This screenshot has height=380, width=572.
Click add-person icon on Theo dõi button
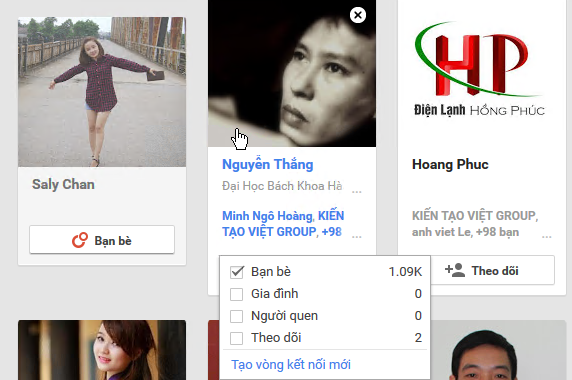tap(455, 270)
